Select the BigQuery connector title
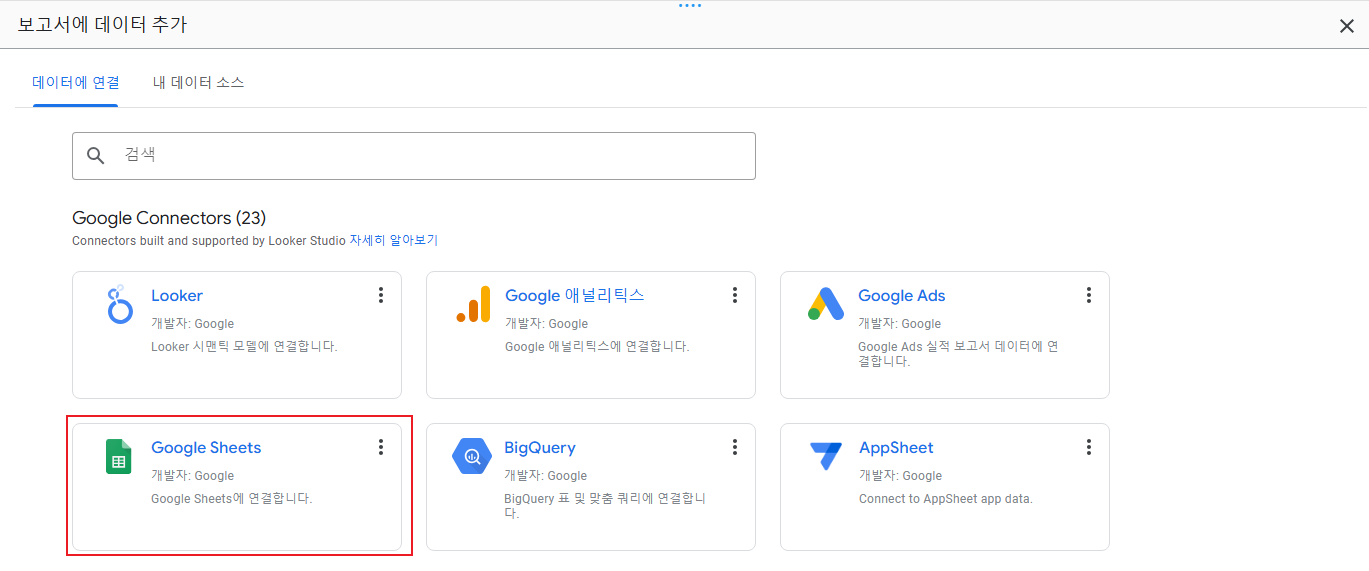This screenshot has height=571, width=1369. point(540,448)
